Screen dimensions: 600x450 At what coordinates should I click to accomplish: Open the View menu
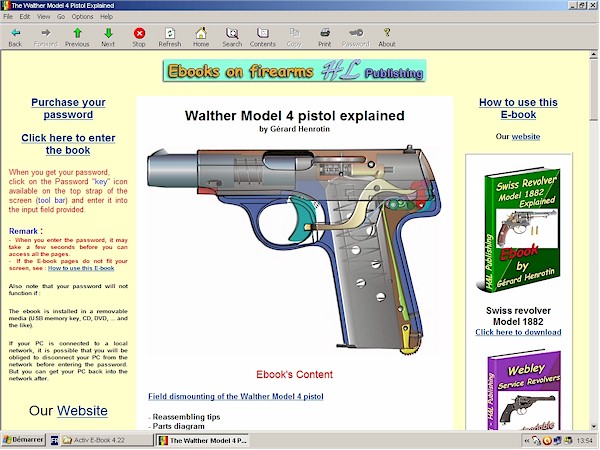tap(44, 16)
